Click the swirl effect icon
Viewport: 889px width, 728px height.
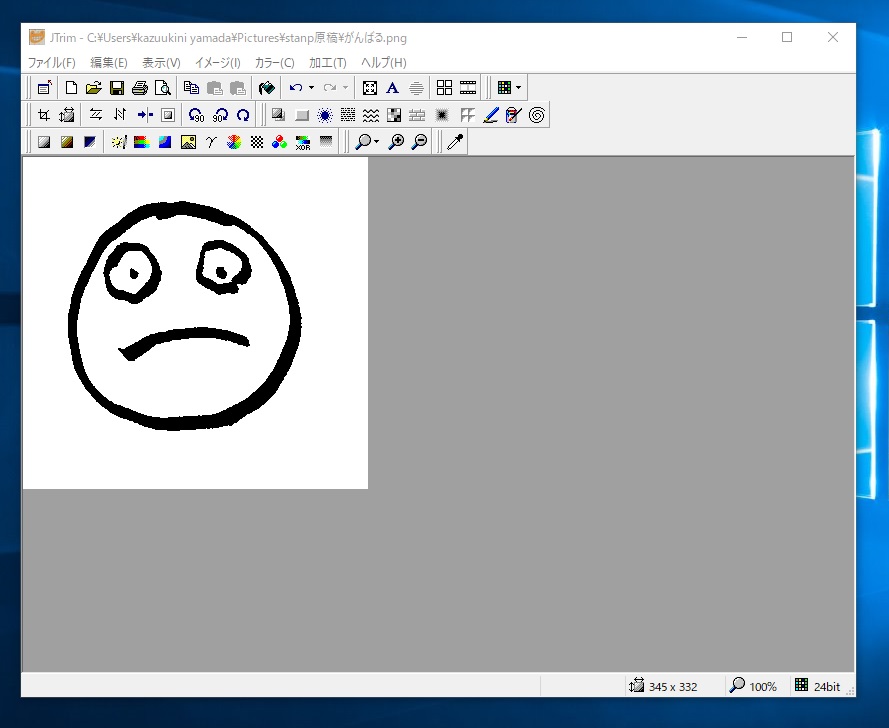(537, 115)
